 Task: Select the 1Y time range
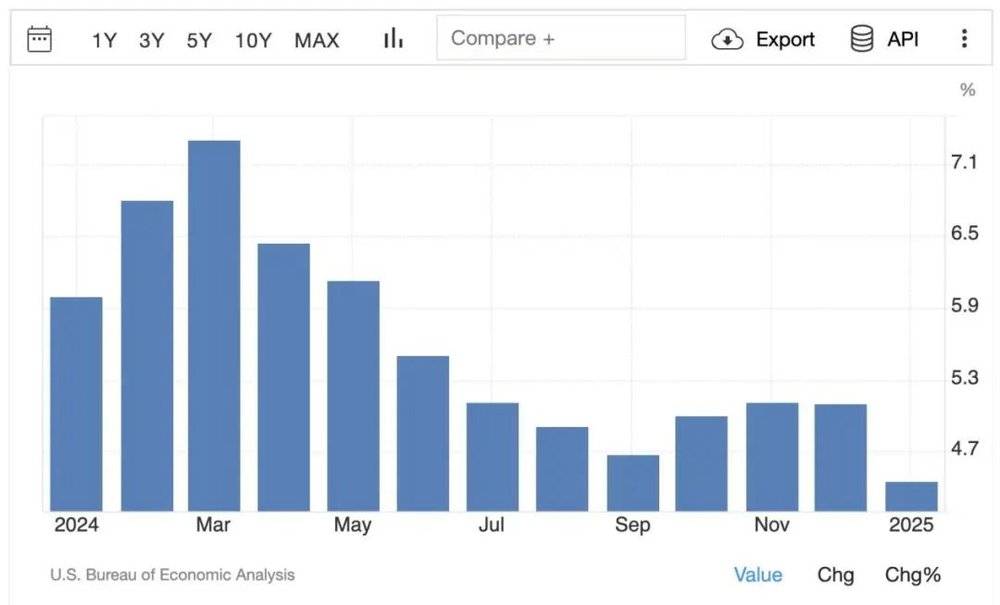[x=104, y=40]
